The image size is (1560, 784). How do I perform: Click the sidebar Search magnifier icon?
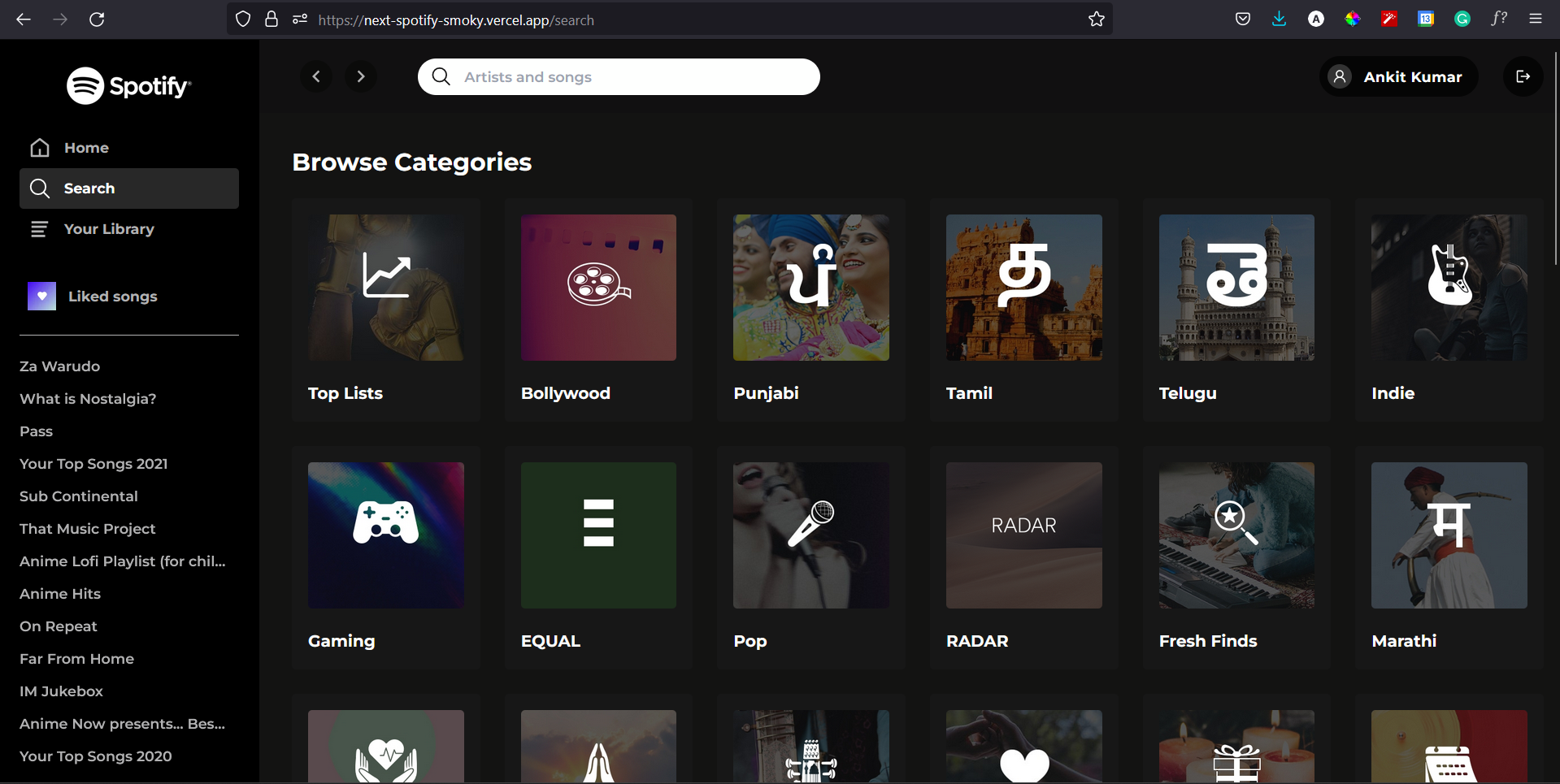40,188
